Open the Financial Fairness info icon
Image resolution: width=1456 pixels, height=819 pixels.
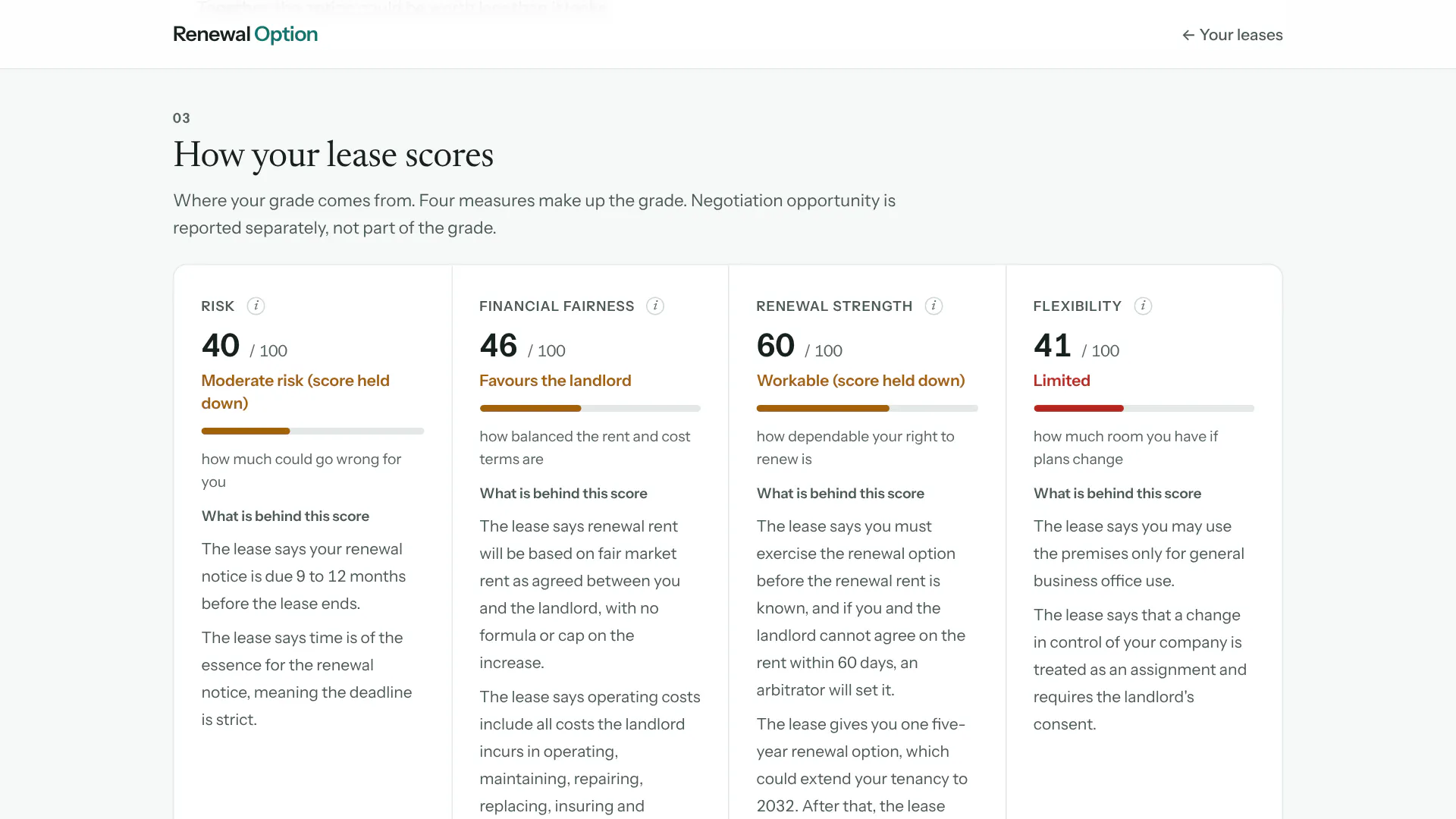(655, 306)
